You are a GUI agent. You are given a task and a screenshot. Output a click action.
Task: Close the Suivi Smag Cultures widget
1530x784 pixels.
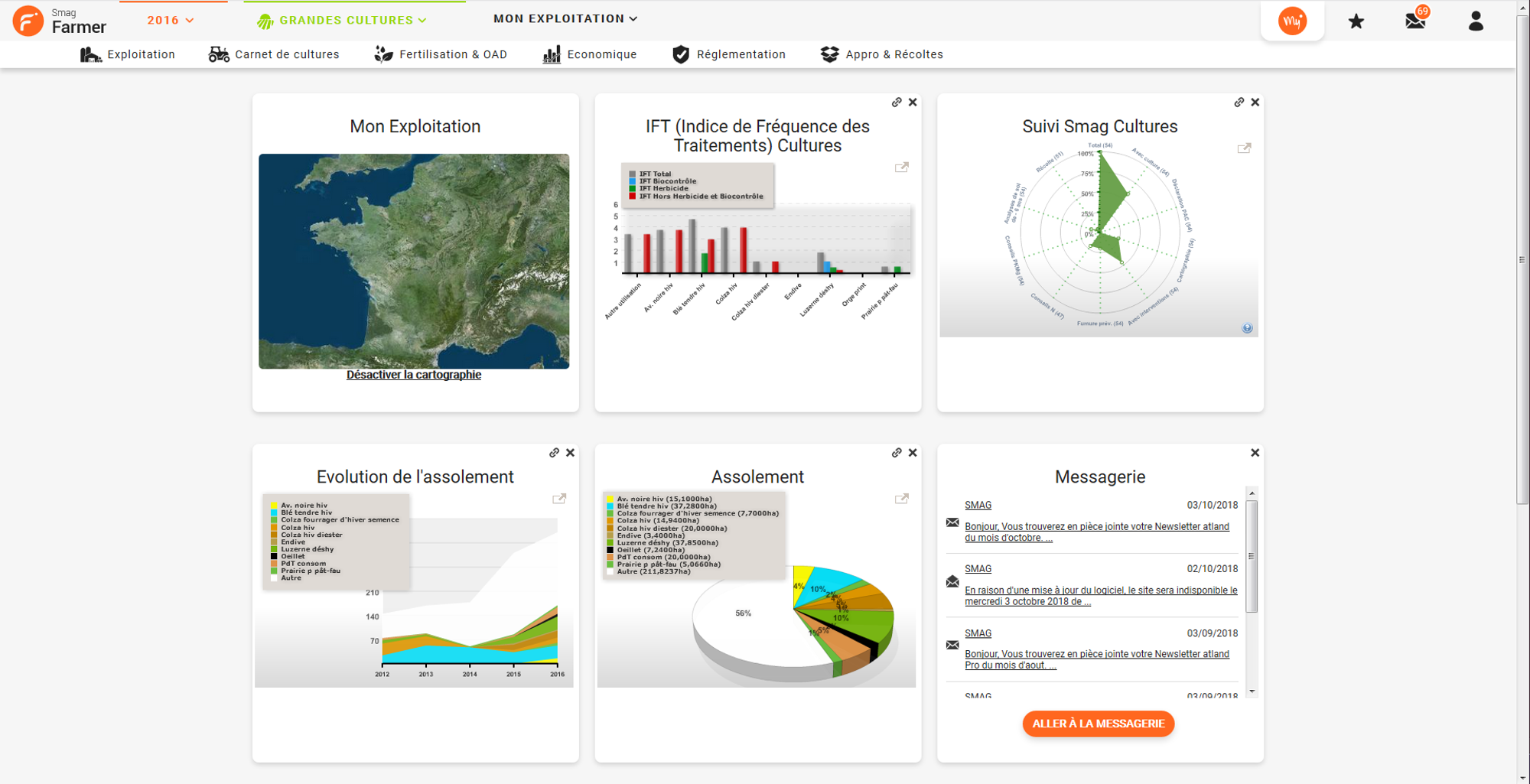click(1255, 102)
